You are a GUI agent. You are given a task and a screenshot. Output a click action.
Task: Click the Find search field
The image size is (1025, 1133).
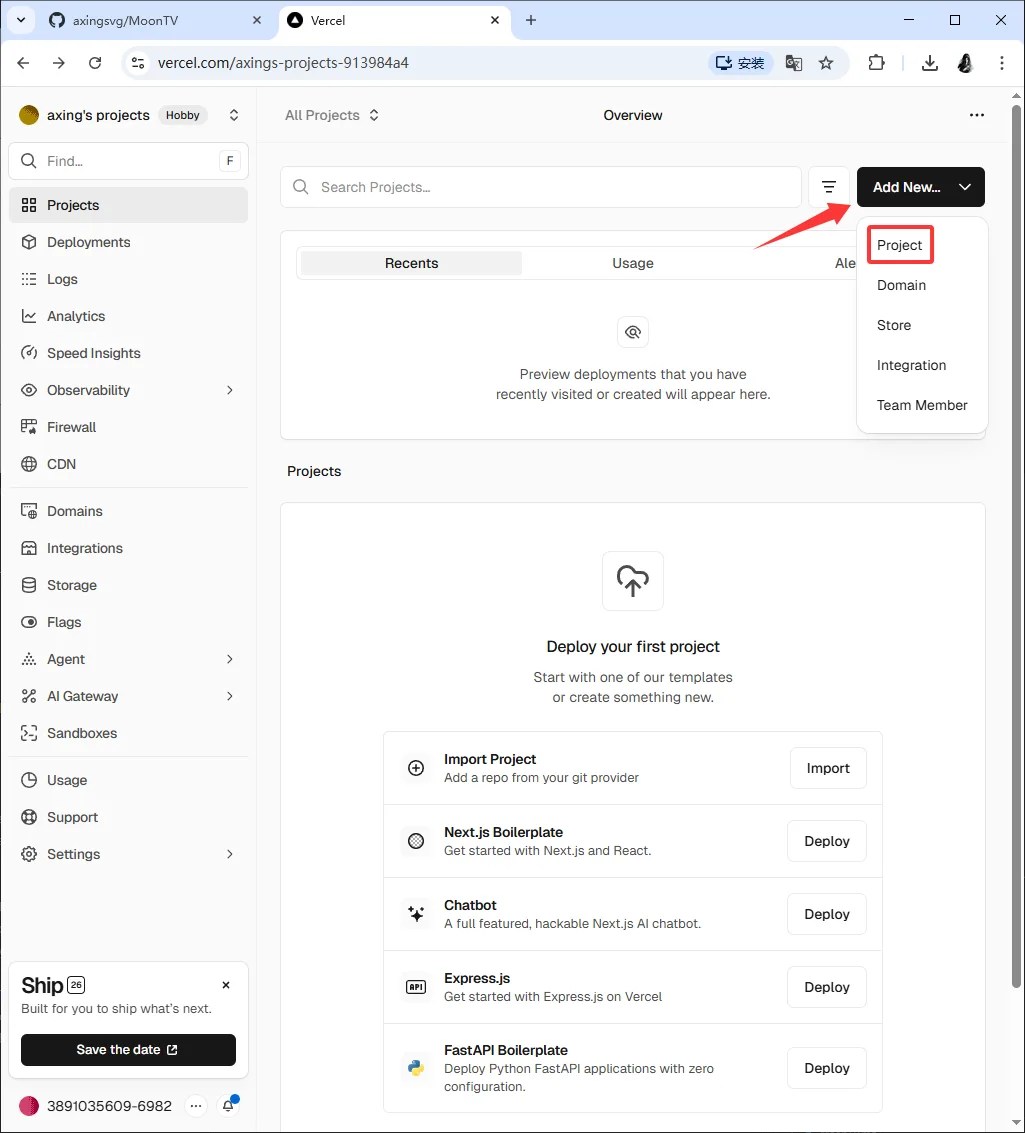pos(128,161)
